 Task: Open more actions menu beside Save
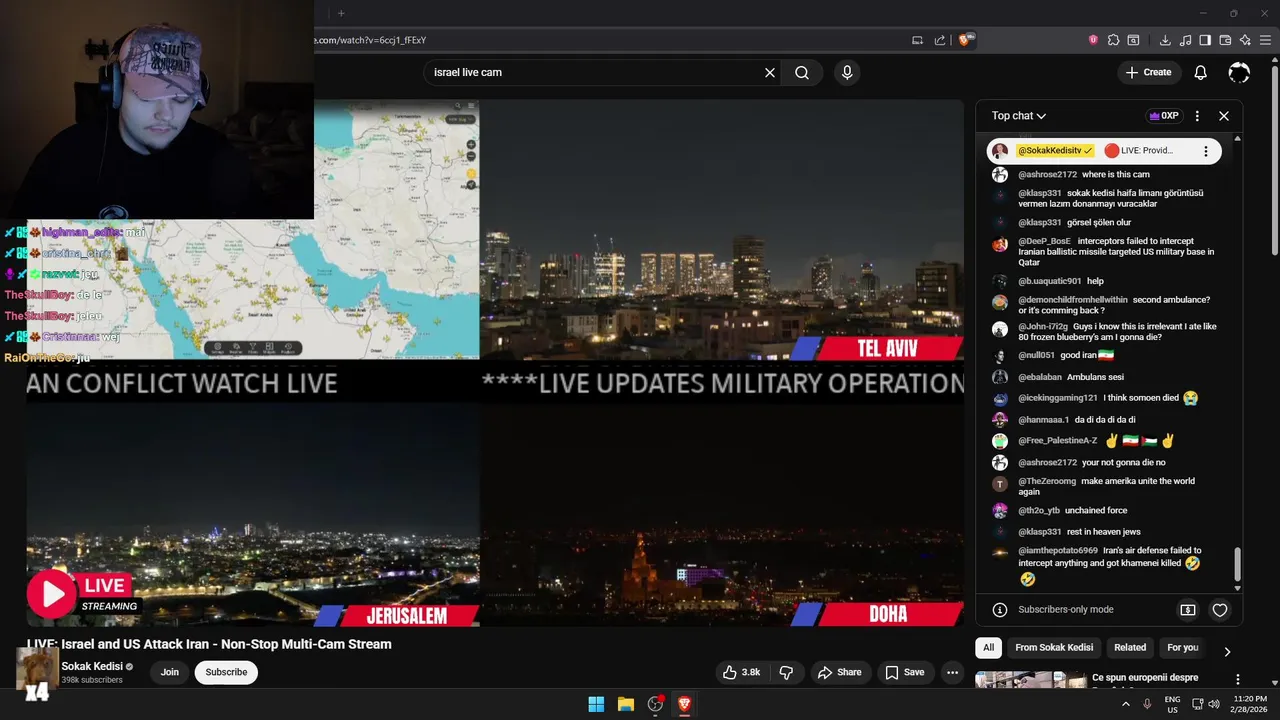952,672
